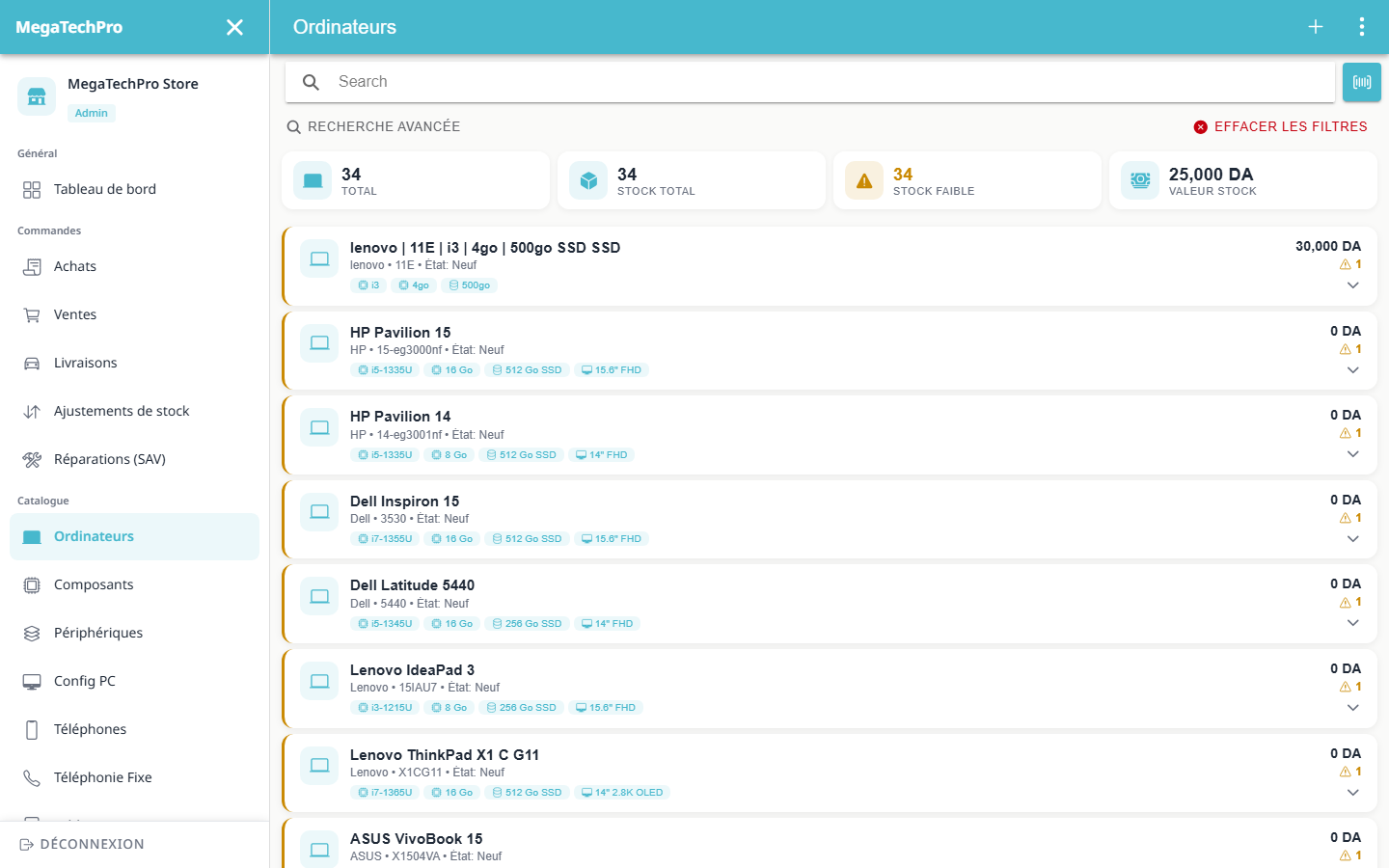The height and width of the screenshot is (868, 1389).
Task: Click the search magnifier icon
Action: pyautogui.click(x=311, y=82)
